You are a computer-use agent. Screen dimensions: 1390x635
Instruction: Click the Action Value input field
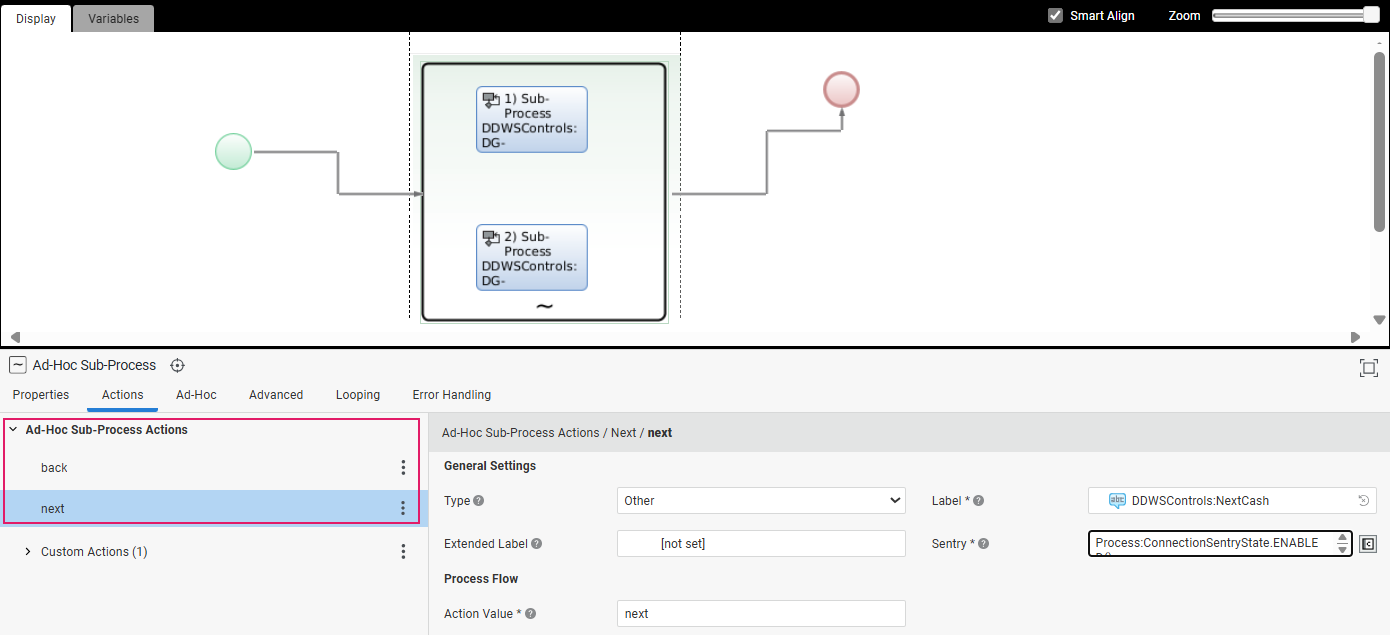coord(761,614)
